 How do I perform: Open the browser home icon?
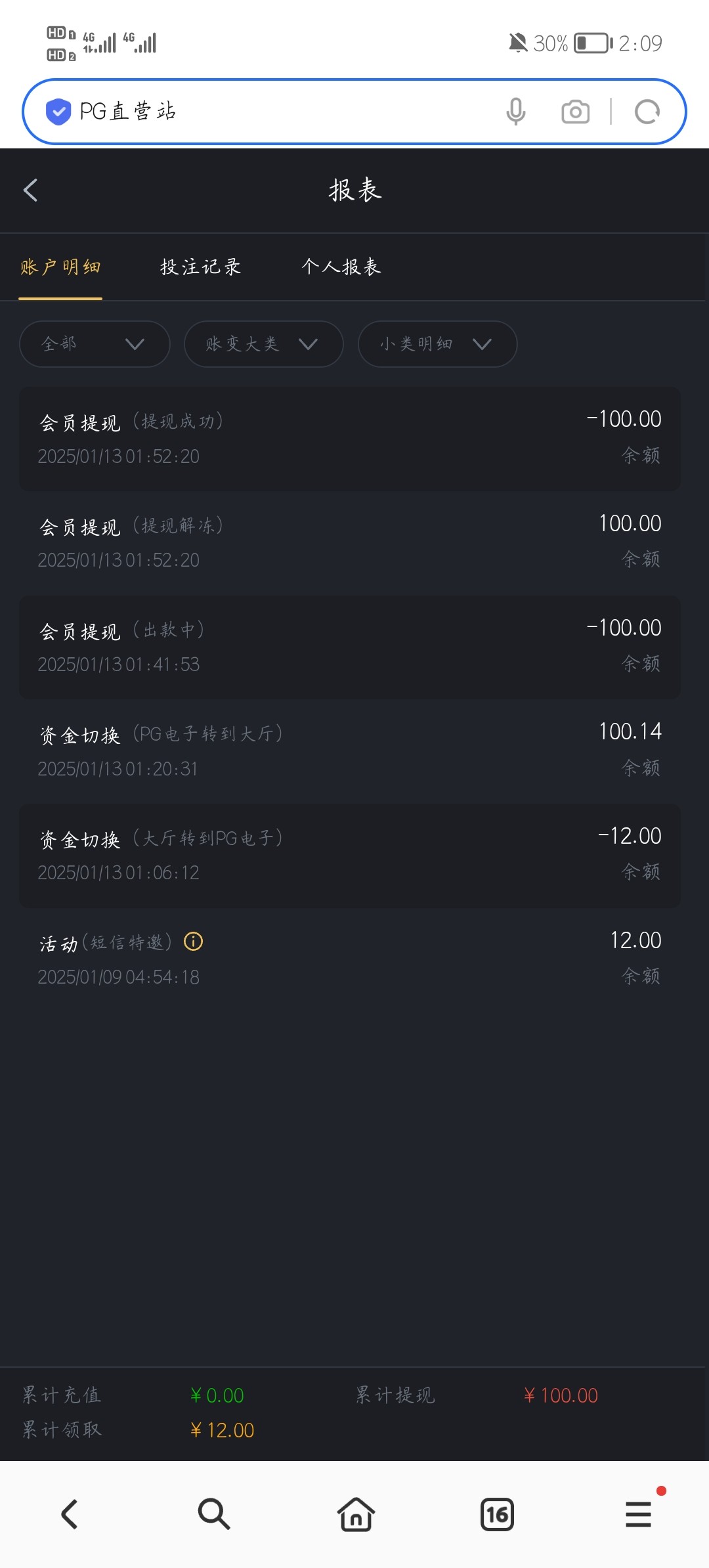(x=356, y=1514)
